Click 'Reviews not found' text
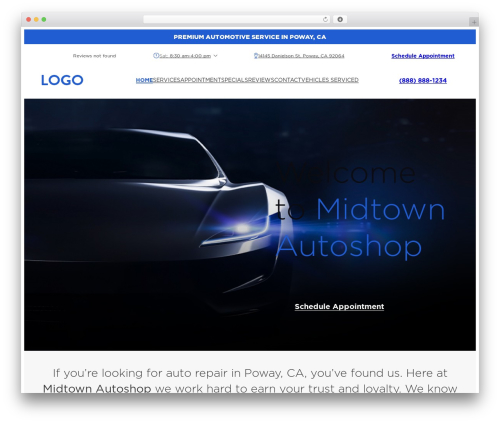 tap(94, 56)
